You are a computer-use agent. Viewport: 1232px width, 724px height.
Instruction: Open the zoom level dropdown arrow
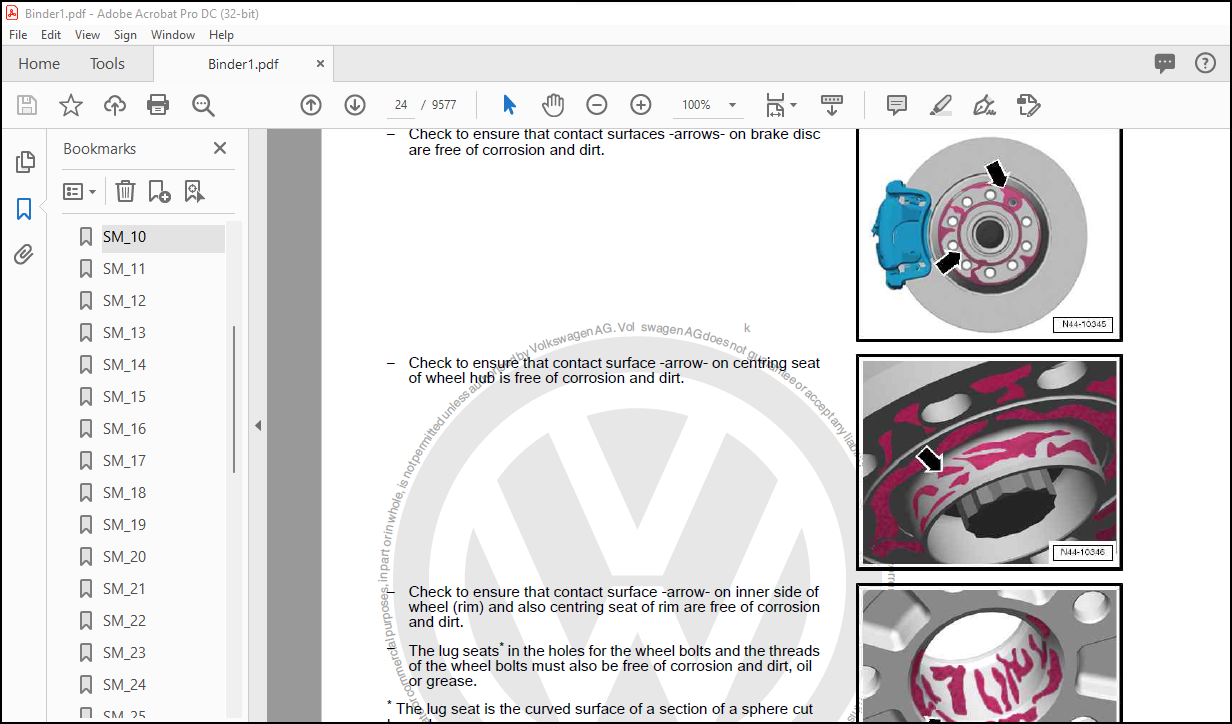733,105
